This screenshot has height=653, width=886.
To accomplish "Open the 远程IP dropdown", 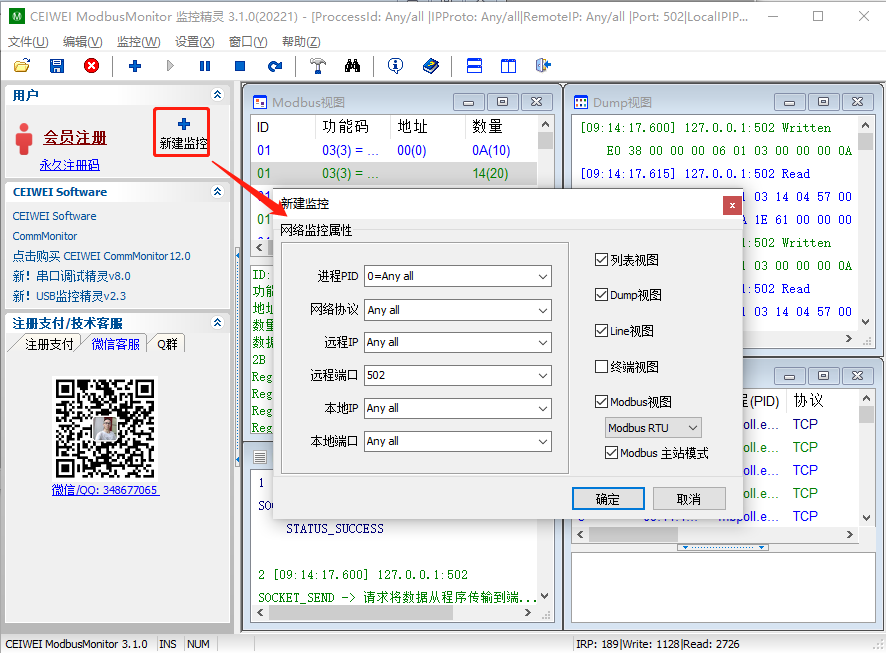I will pos(543,342).
